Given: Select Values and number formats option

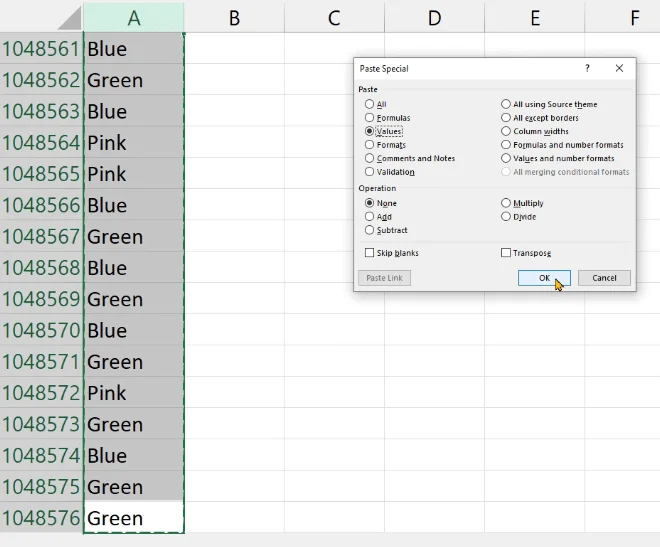Looking at the screenshot, I should tap(506, 158).
